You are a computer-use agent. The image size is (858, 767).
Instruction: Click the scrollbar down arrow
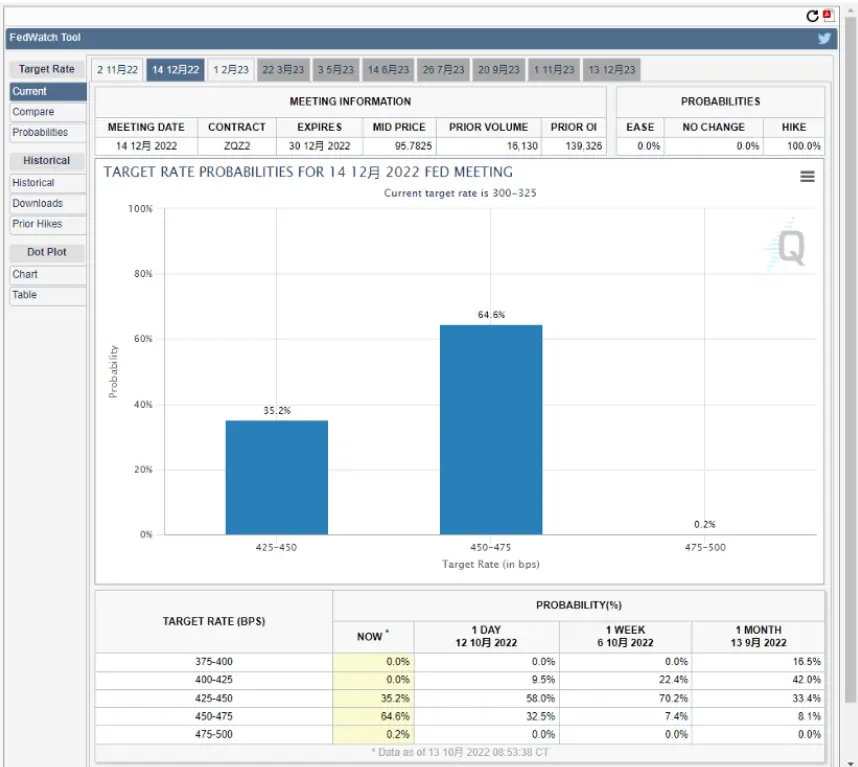coord(850,762)
